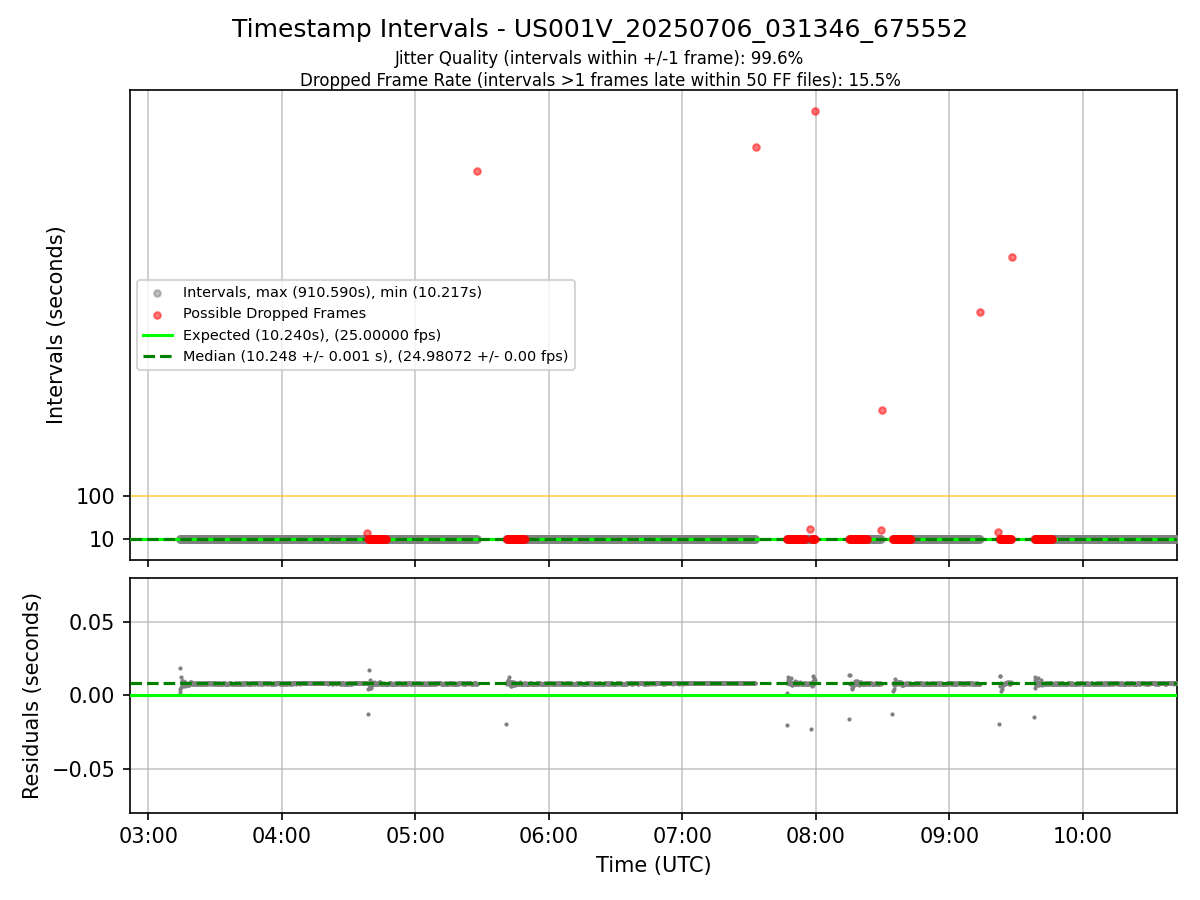The image size is (1200, 900).
Task: Click the 'Time (UTC)' x-axis label
Action: pyautogui.click(x=653, y=865)
